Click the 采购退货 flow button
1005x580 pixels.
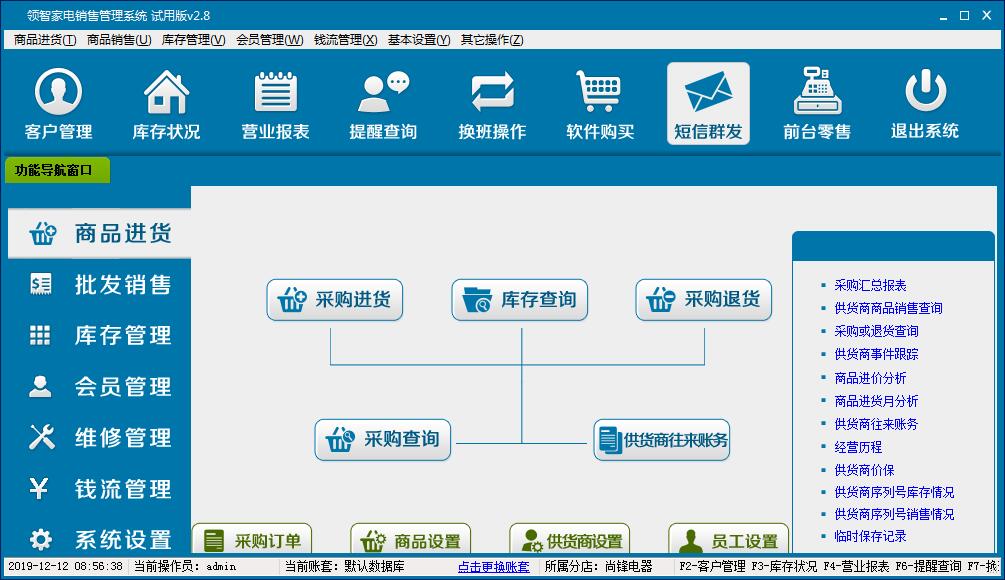(x=703, y=299)
